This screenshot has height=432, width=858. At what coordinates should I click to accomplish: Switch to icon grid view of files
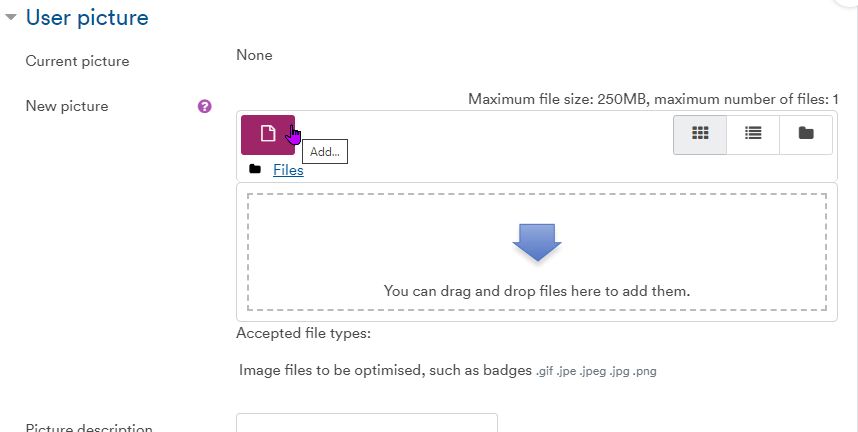700,134
